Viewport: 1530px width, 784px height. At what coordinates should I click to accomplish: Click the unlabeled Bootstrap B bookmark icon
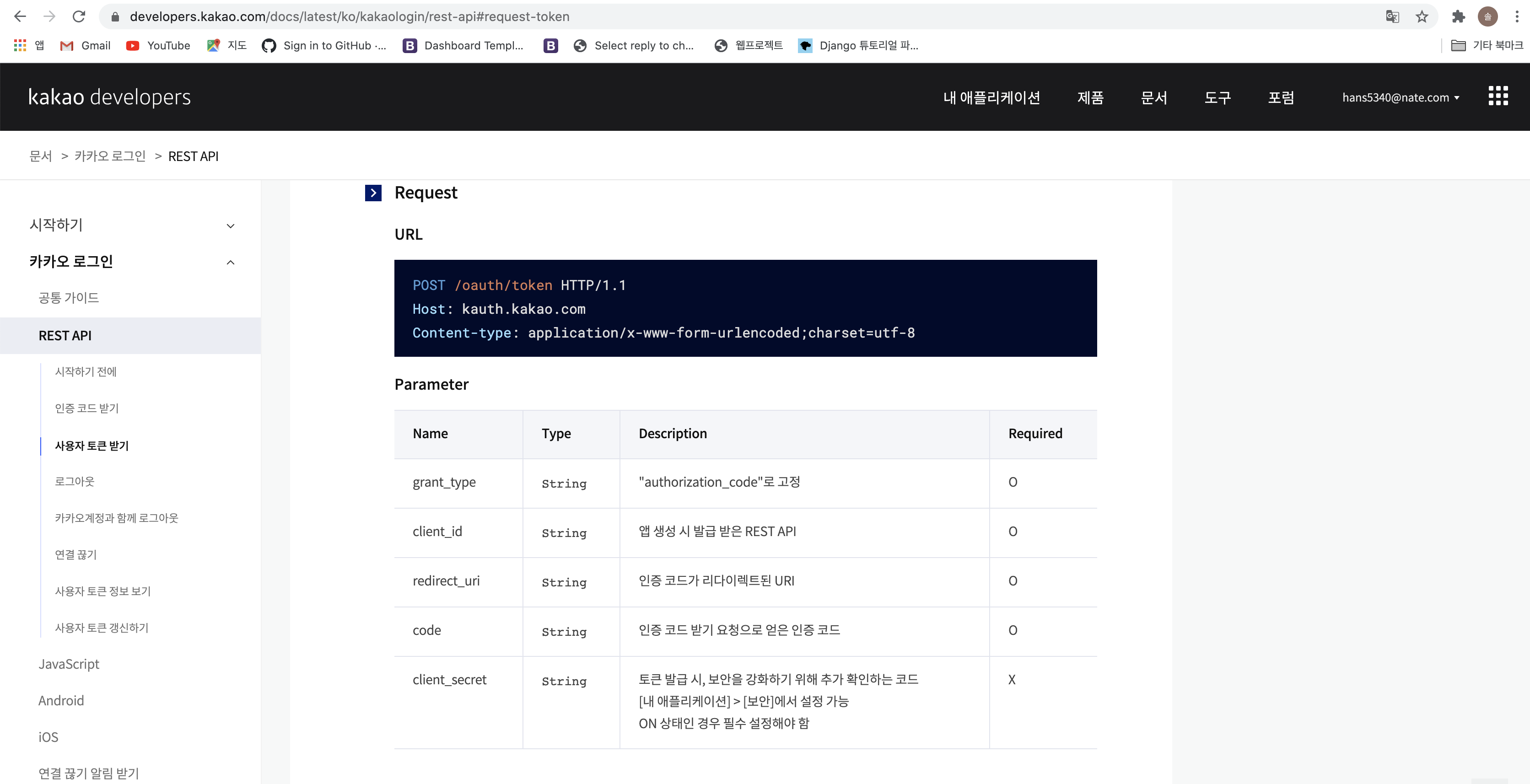coord(550,46)
